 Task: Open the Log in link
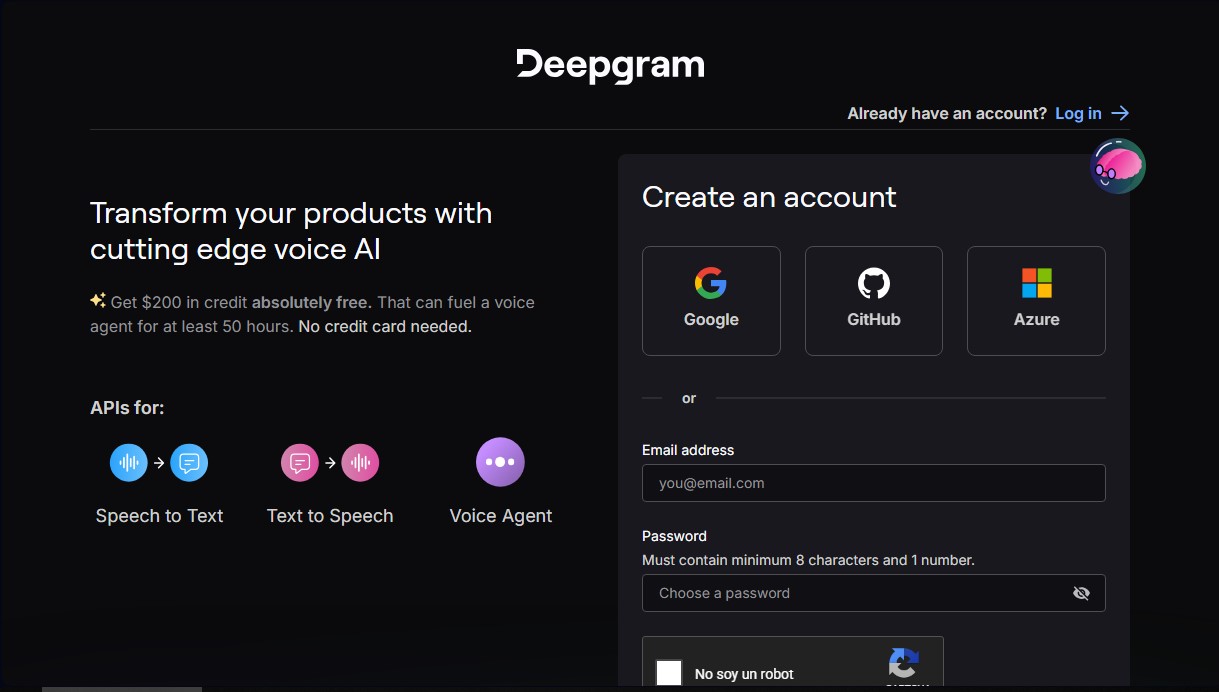1078,113
